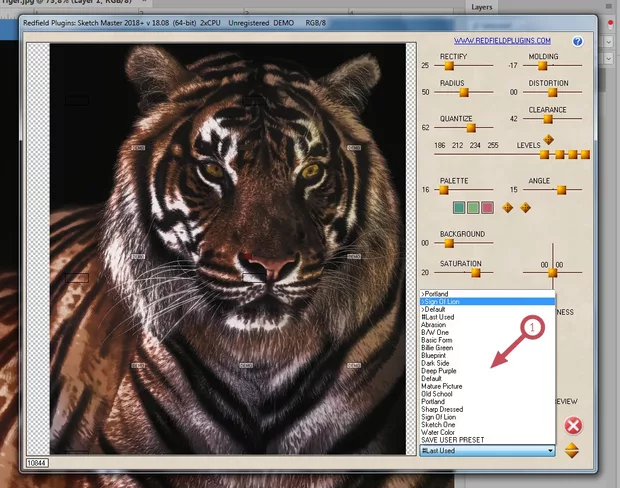The image size is (620, 488).
Task: Click the first orange diamond after palette swatches
Action: point(507,207)
